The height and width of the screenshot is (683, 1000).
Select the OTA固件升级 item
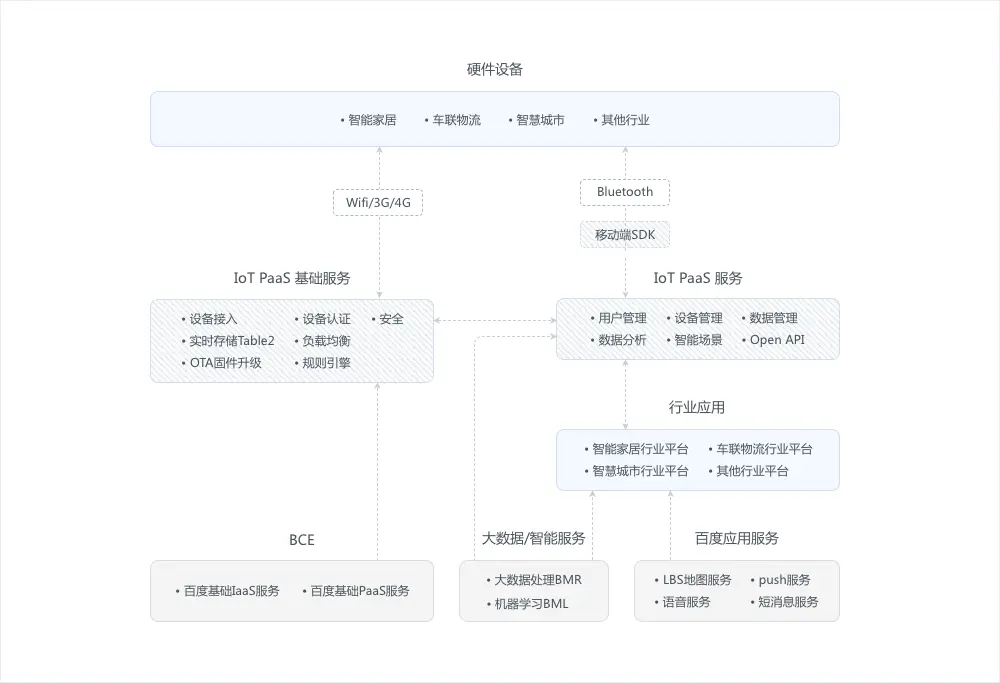(x=225, y=363)
